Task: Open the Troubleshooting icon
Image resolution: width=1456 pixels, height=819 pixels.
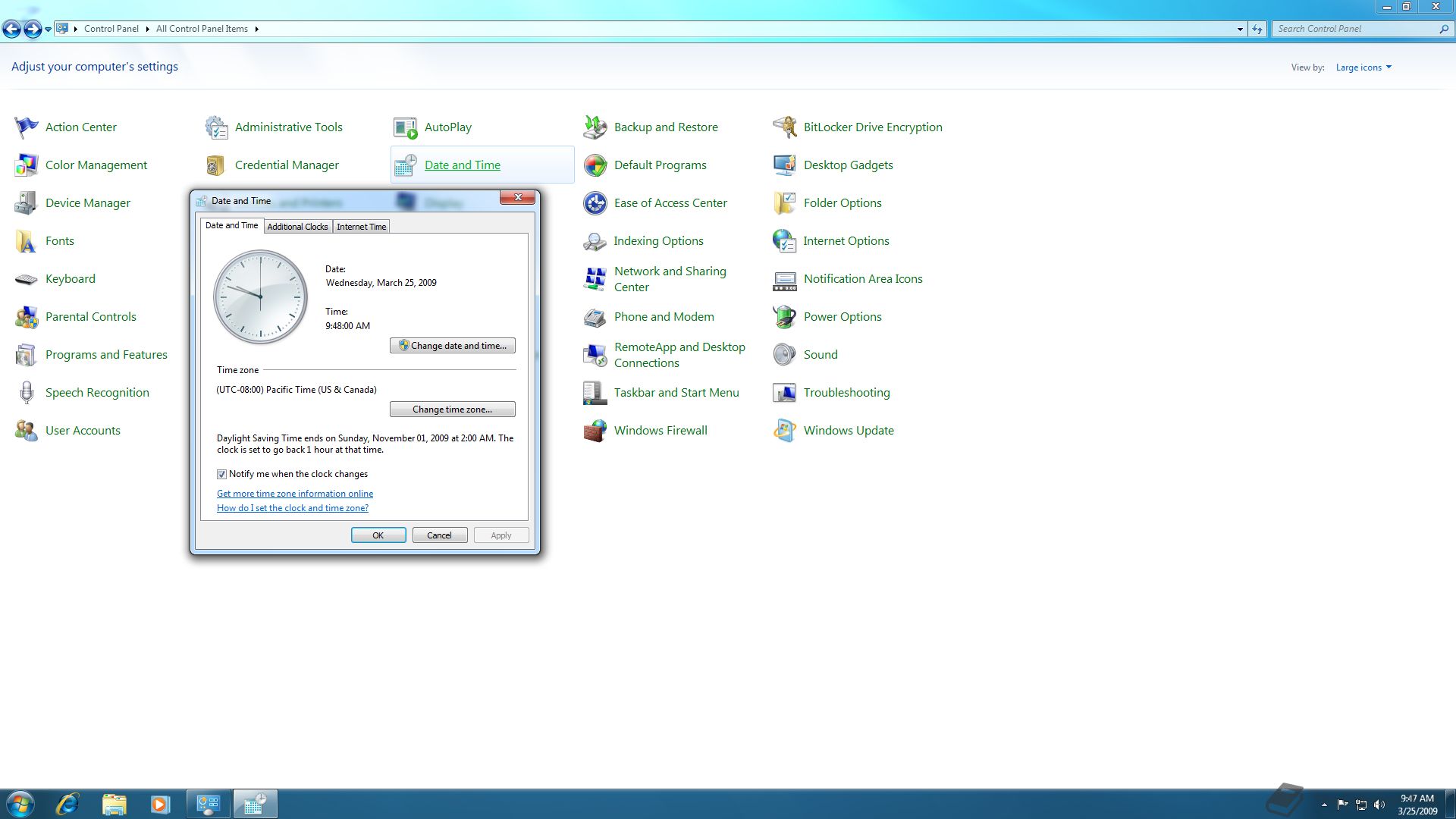Action: (785, 393)
